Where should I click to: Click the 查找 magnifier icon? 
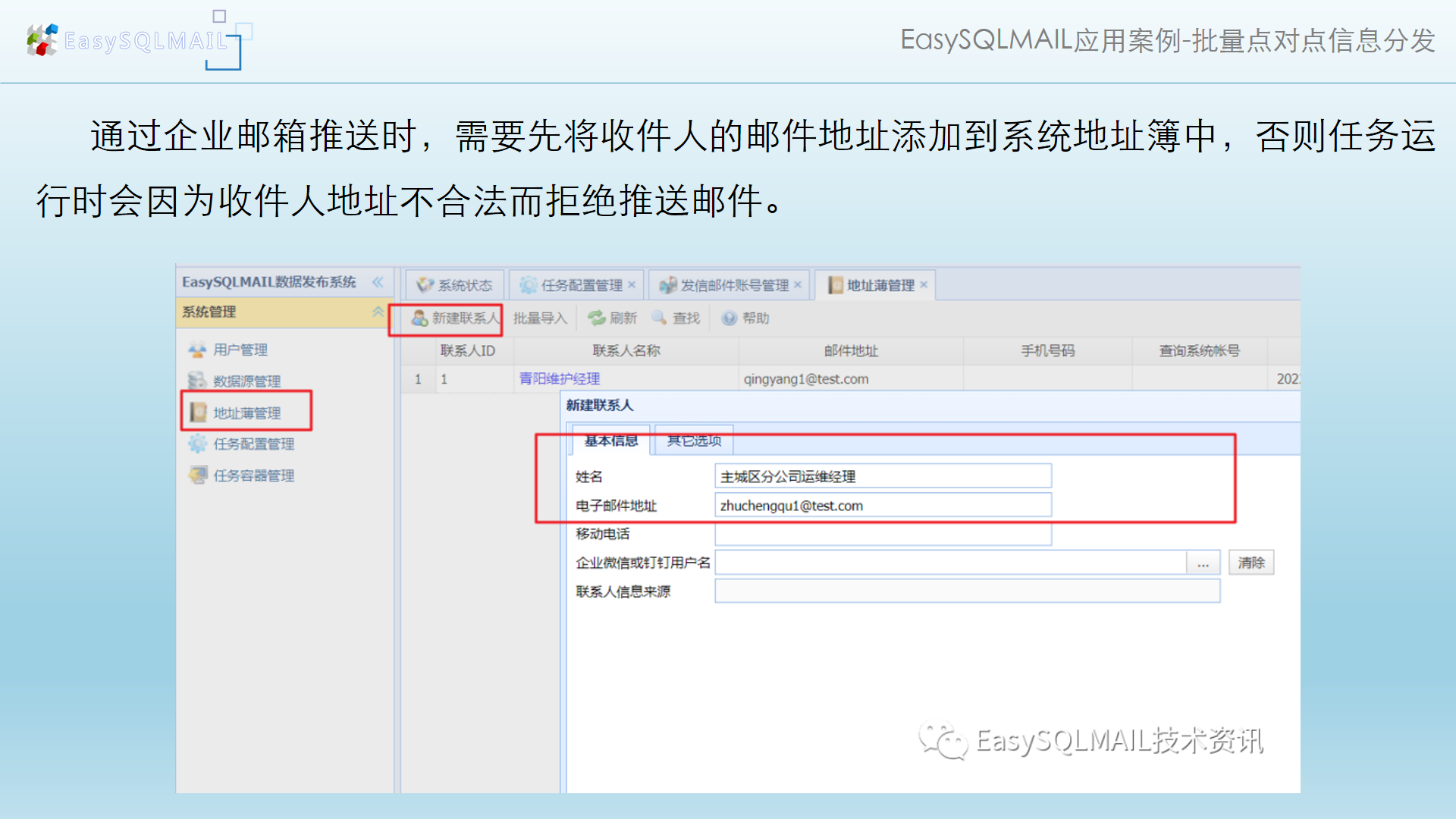(x=660, y=318)
